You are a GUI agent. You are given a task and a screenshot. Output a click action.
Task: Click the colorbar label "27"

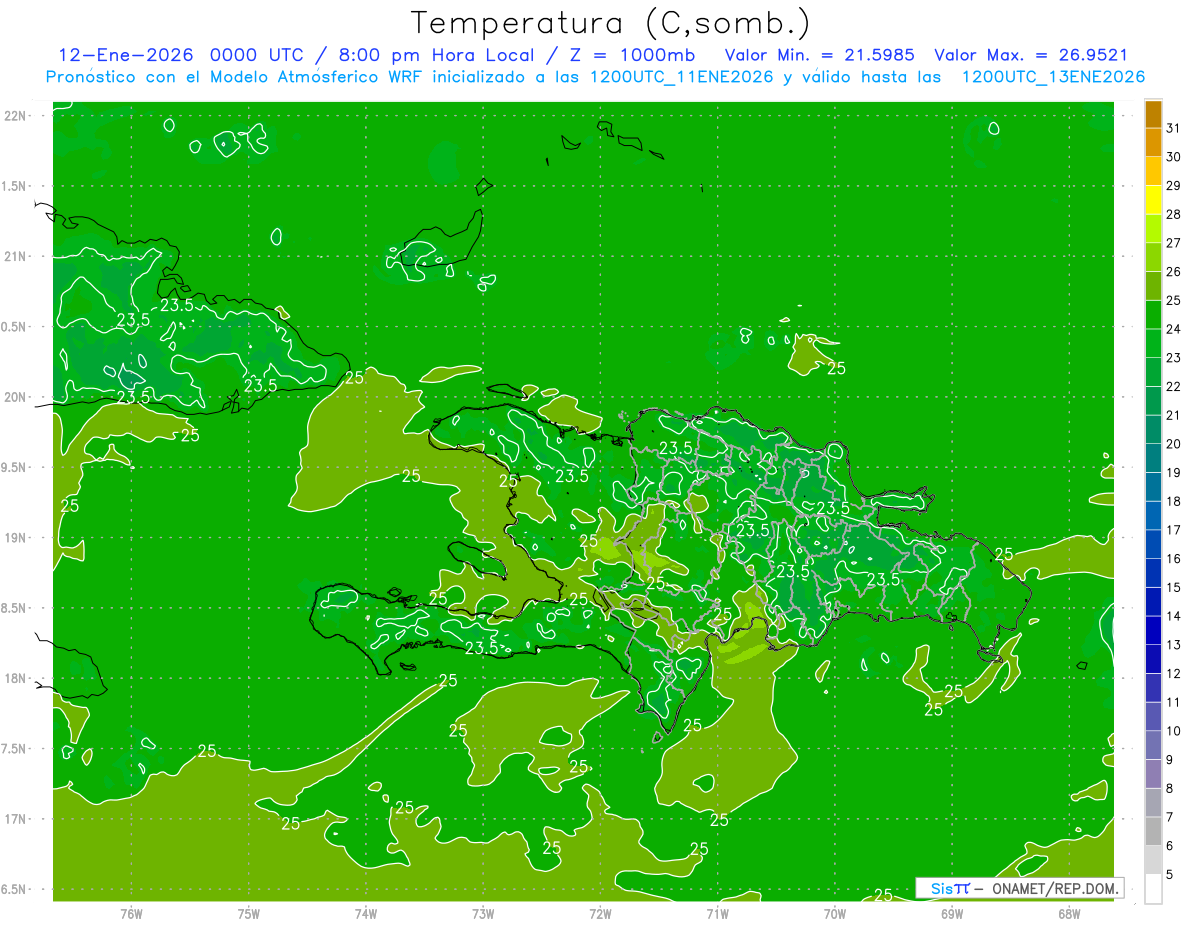(x=1173, y=243)
